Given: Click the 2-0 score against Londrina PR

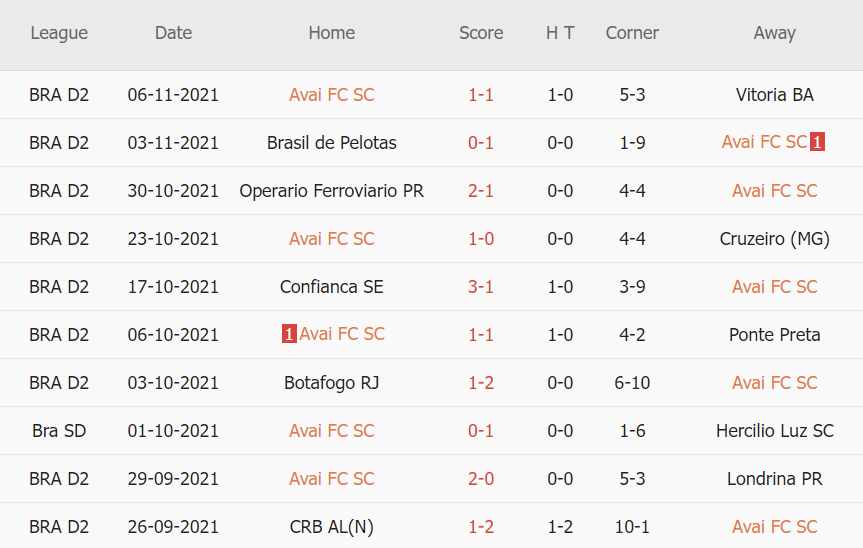Looking at the screenshot, I should click(x=481, y=479).
